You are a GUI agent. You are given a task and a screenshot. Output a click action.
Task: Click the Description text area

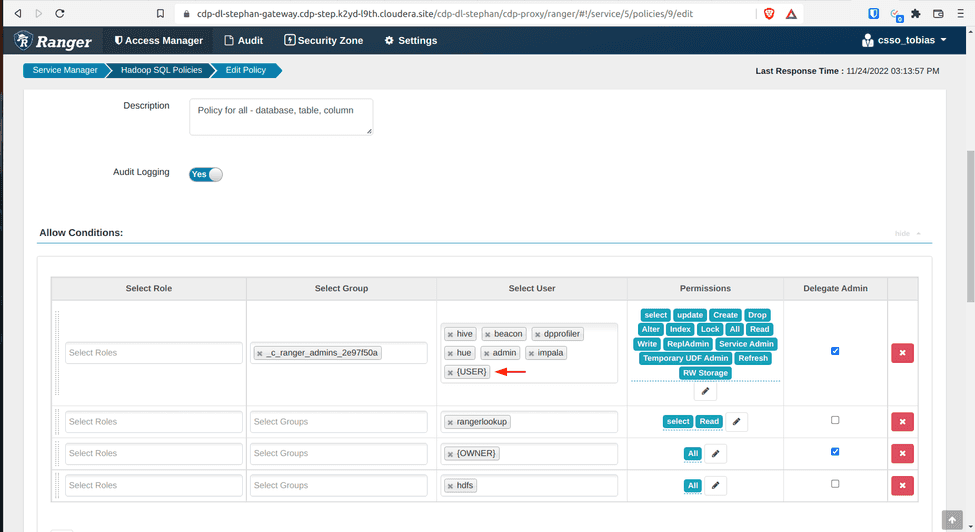pos(280,116)
